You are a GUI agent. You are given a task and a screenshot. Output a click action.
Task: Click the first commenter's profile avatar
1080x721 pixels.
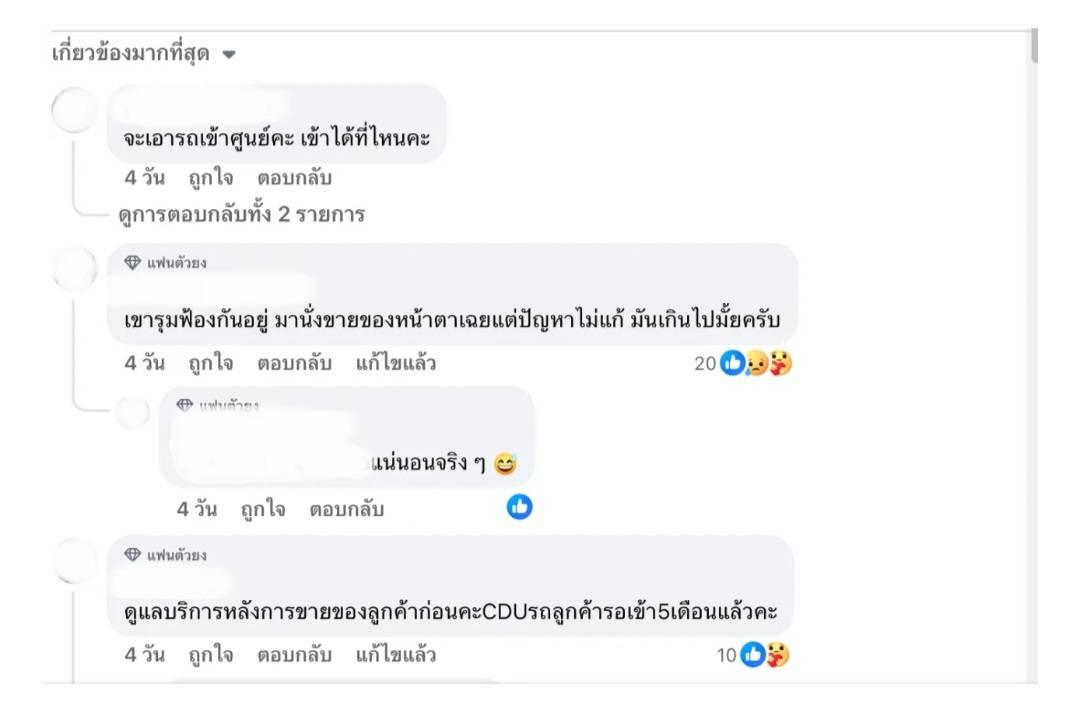click(x=74, y=110)
